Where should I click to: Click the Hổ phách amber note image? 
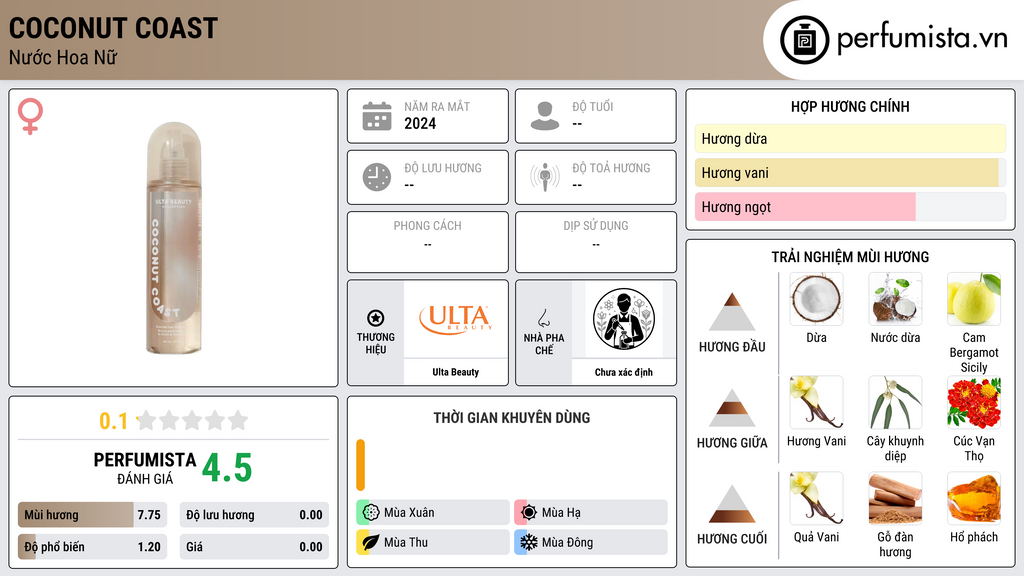(x=973, y=498)
